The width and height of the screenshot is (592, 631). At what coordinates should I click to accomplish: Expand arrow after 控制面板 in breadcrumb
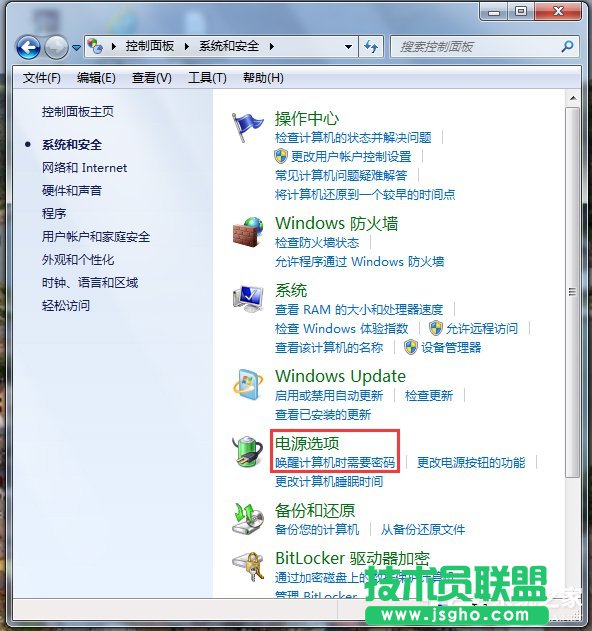(186, 47)
